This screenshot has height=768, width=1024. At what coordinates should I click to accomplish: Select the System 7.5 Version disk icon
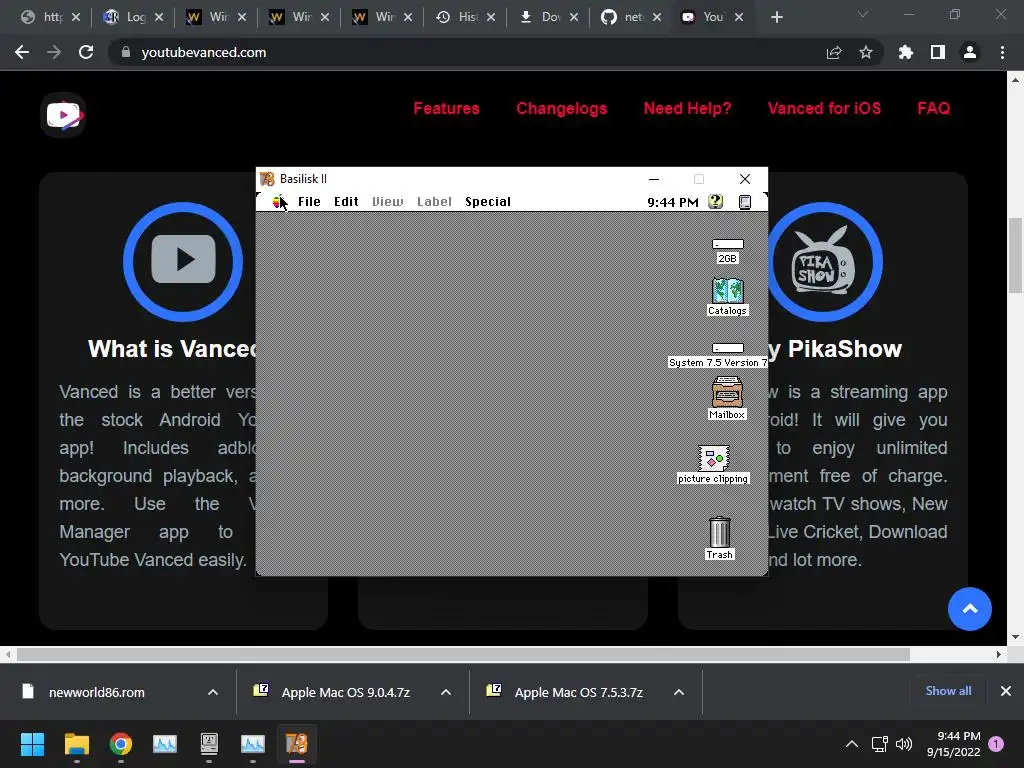coord(717,355)
